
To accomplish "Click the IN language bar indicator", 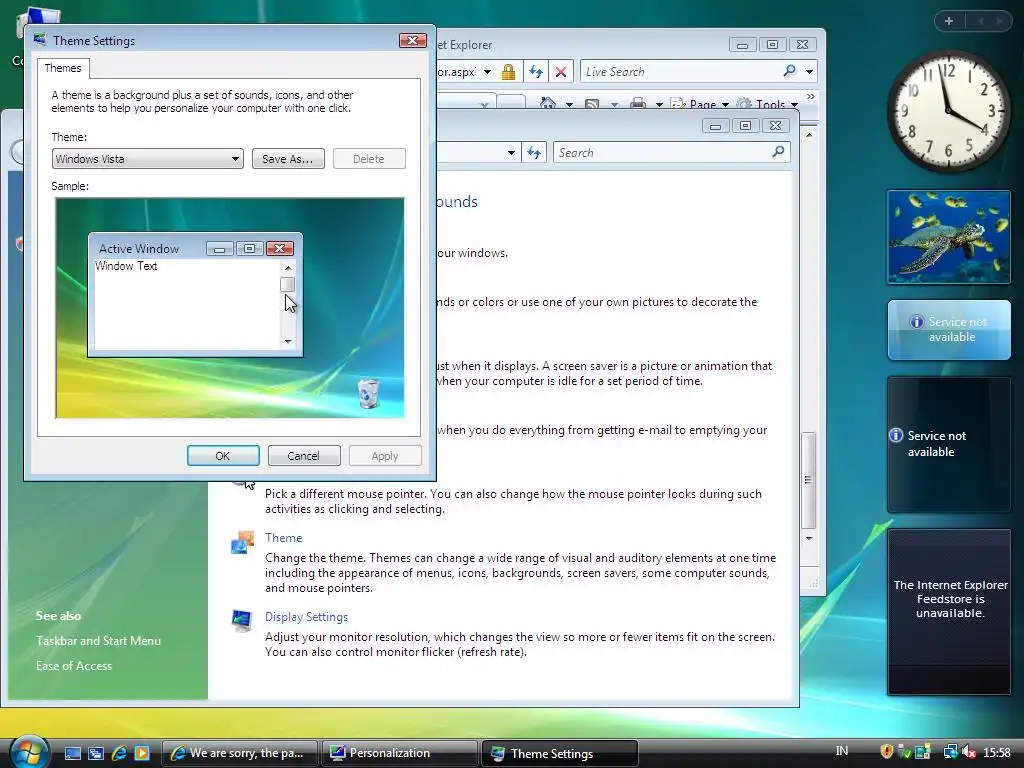I will (x=842, y=751).
